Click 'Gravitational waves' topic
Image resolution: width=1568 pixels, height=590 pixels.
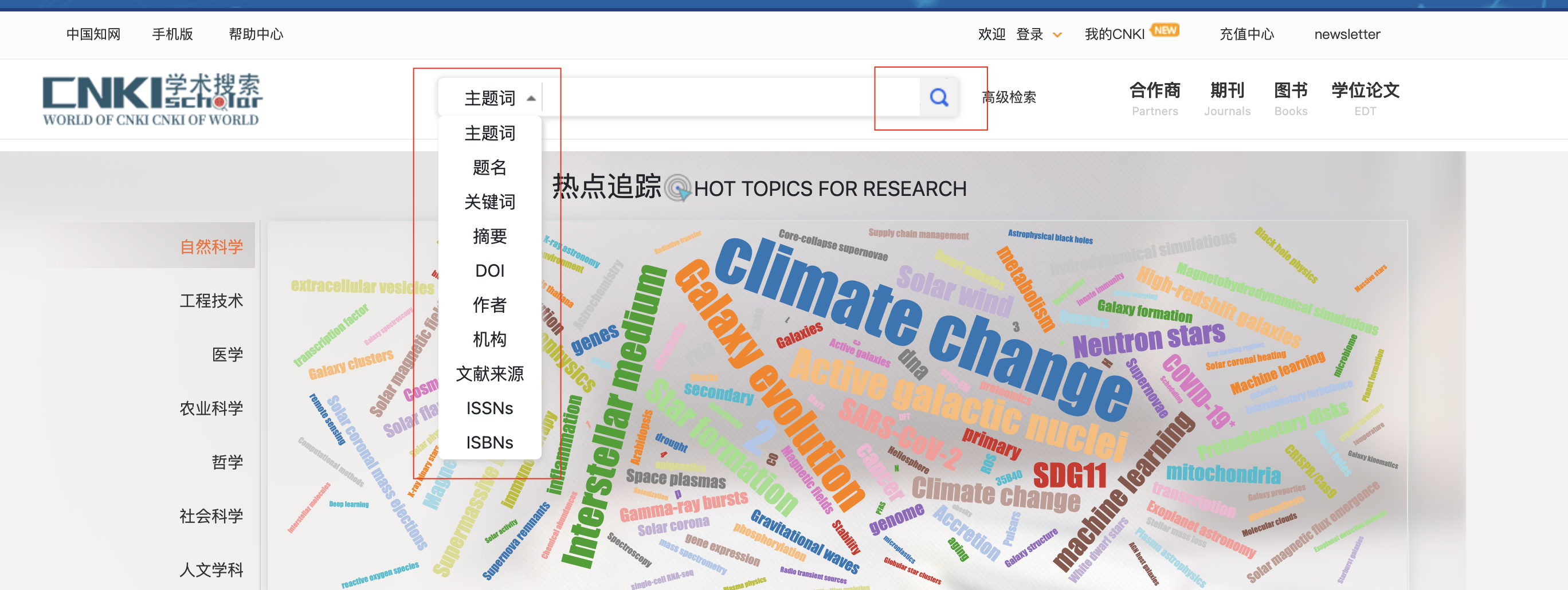[805, 541]
